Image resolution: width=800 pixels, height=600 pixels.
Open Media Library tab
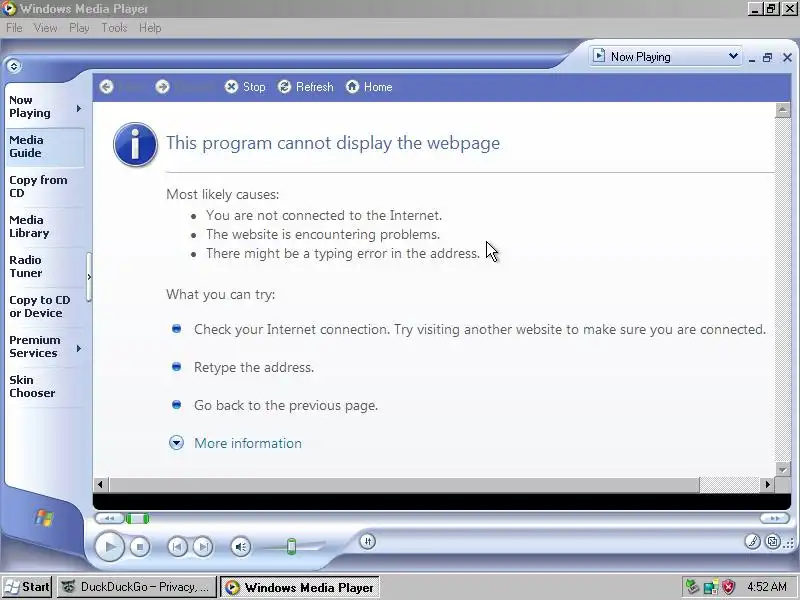coord(29,227)
